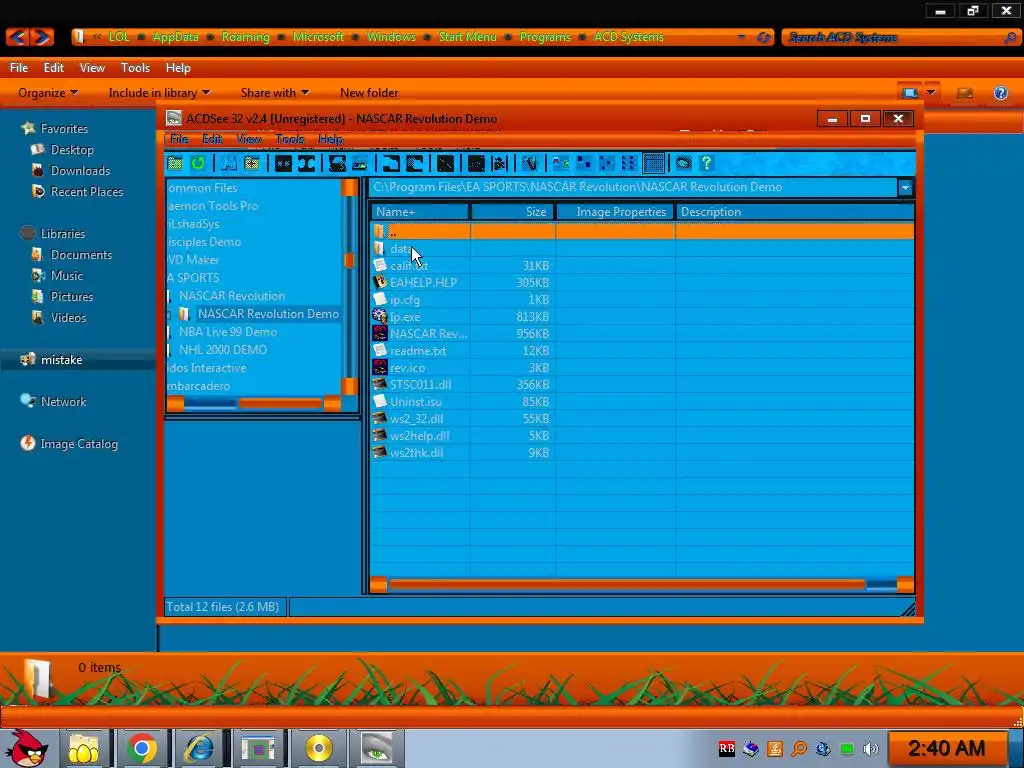This screenshot has height=768, width=1024.
Task: Click the green Refresh icon in ACDSee toolbar
Action: (198, 163)
